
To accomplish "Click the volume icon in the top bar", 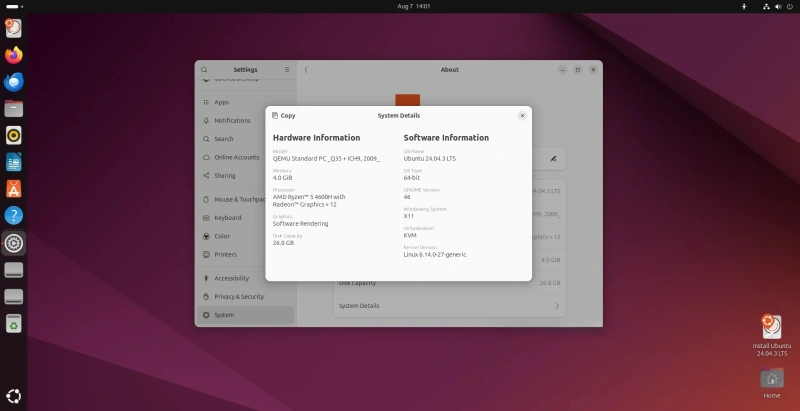I will click(x=778, y=7).
